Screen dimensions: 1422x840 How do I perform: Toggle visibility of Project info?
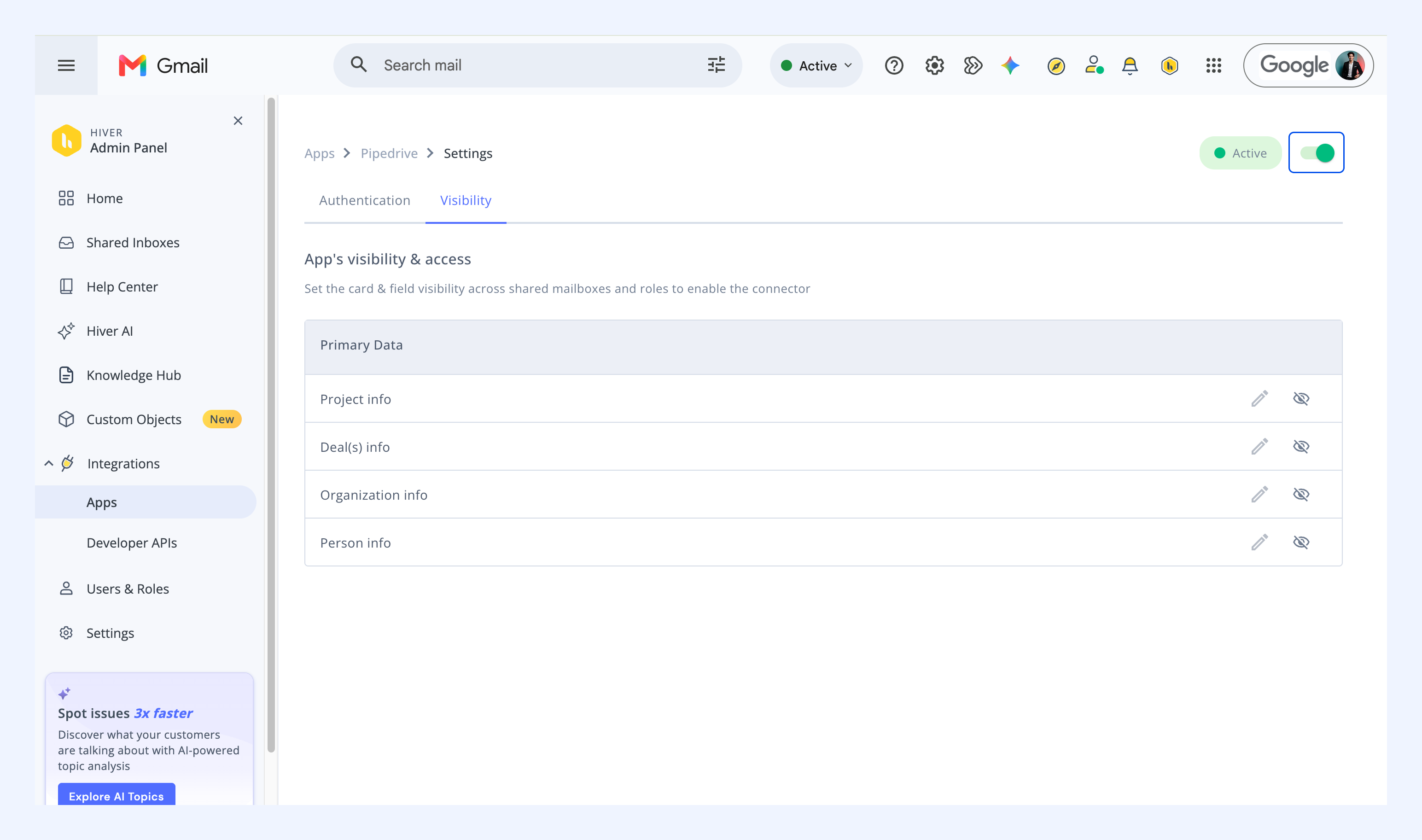(1301, 398)
